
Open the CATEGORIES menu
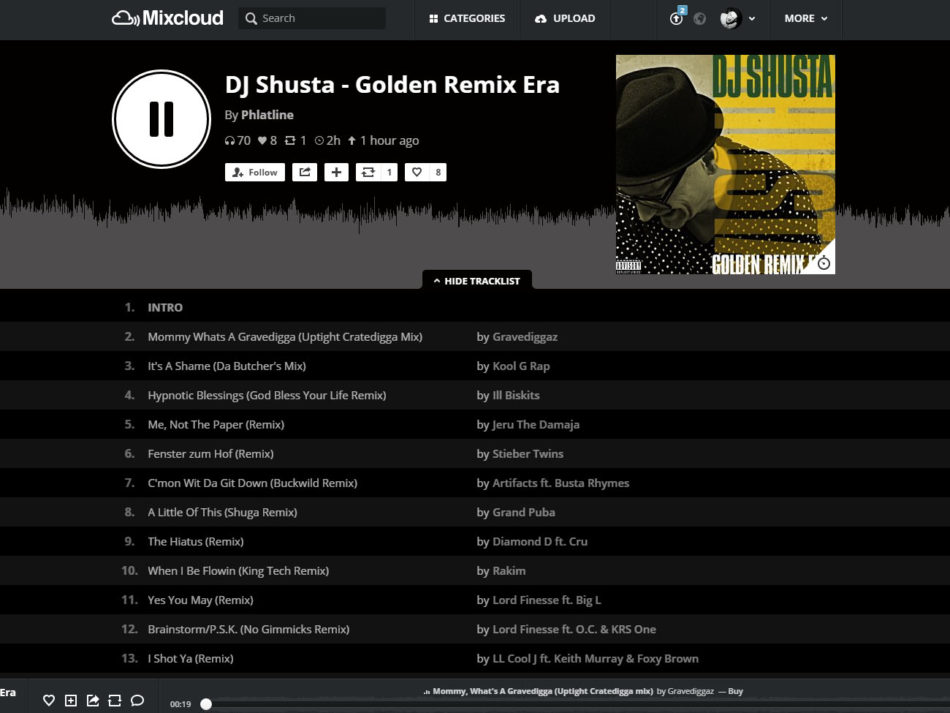[x=466, y=18]
